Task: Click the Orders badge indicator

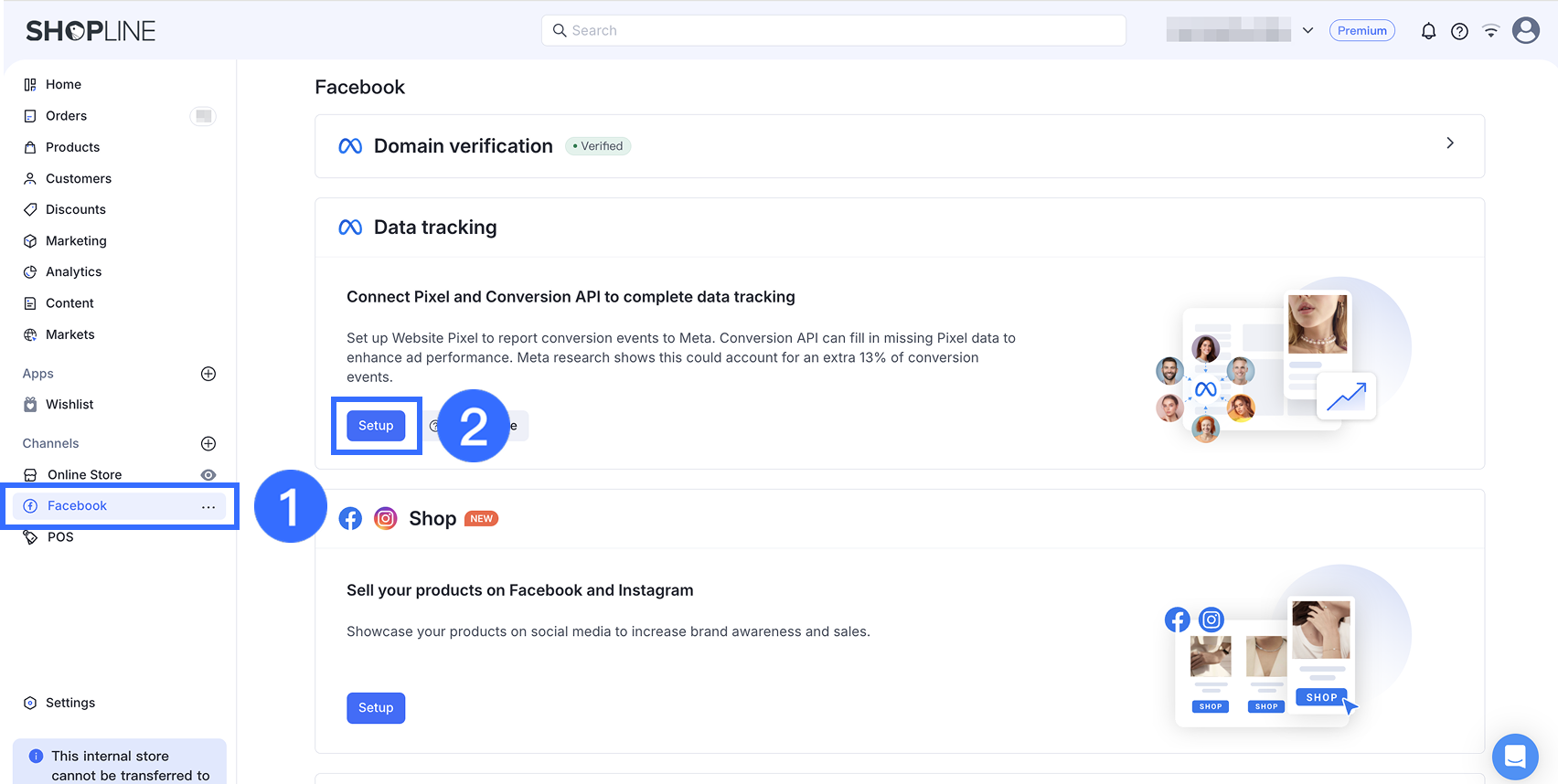Action: pos(203,116)
